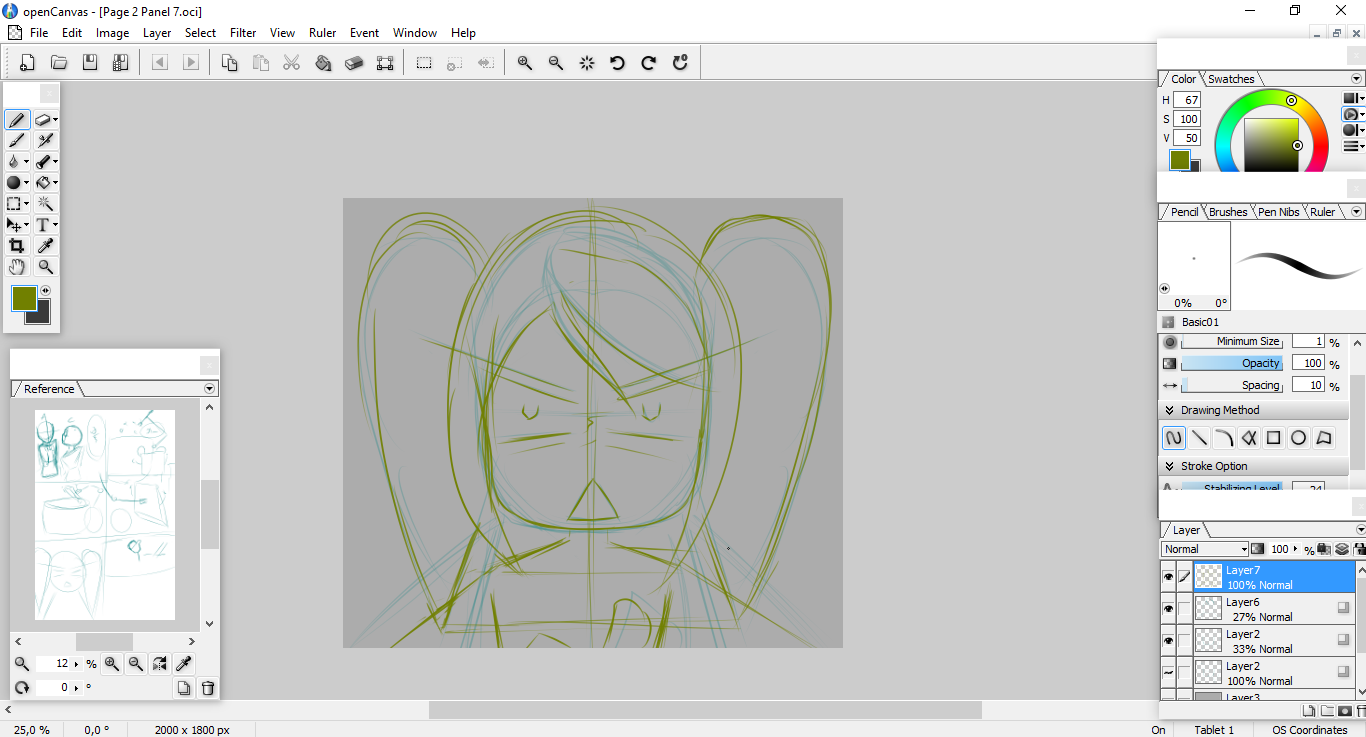The width and height of the screenshot is (1366, 737).
Task: Pick the Crop tool
Action: point(16,246)
